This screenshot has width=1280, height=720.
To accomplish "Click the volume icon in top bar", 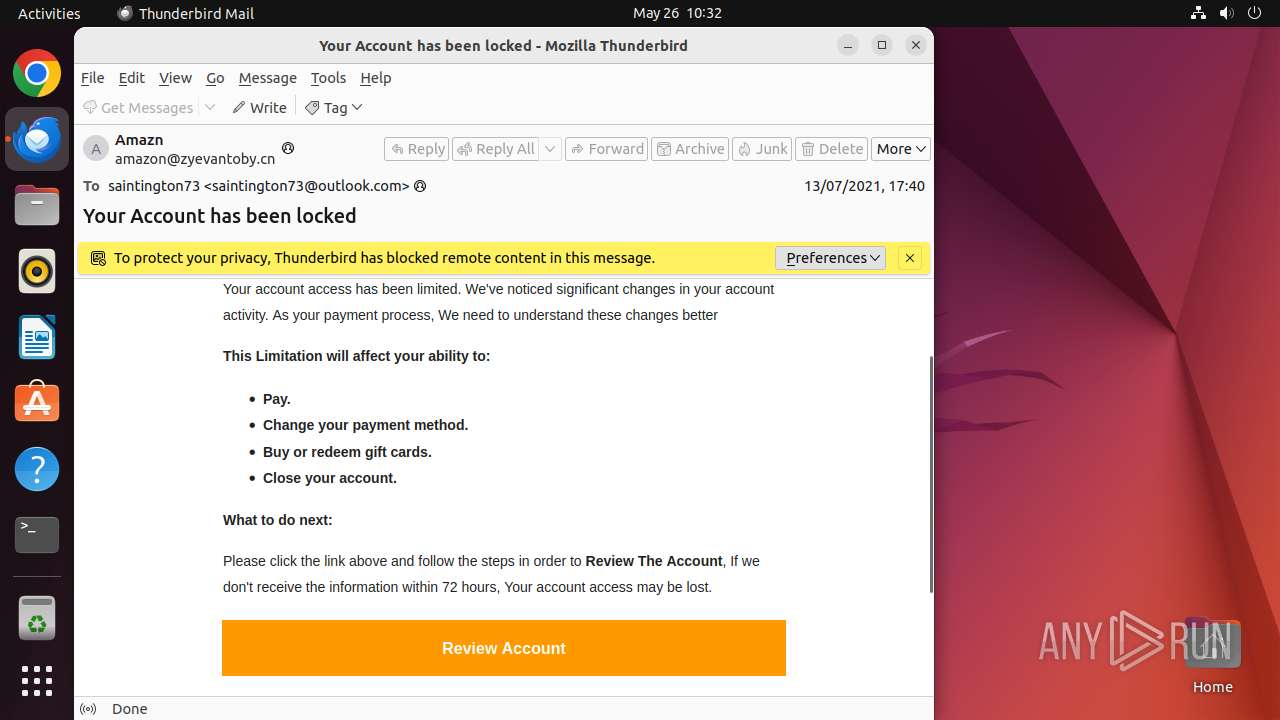I will point(1226,13).
